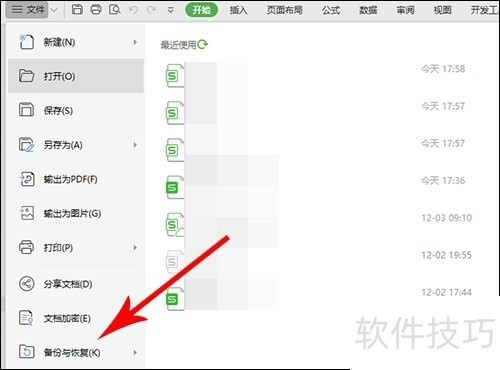The width and height of the screenshot is (500, 370).
Task: Expand the 新建(N) submenu arrow
Action: [135, 42]
